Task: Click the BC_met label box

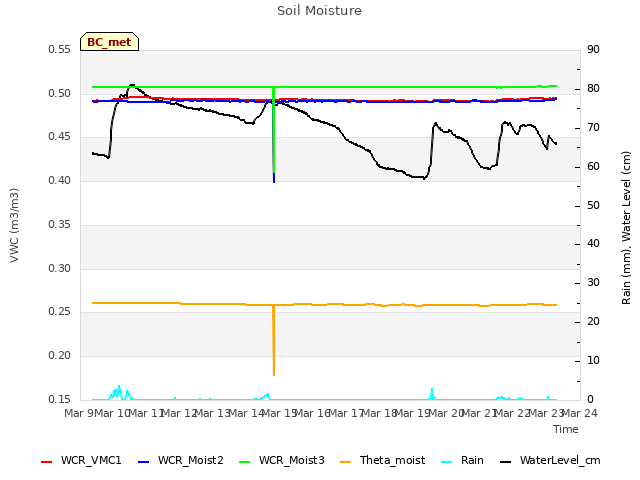Action: (109, 42)
